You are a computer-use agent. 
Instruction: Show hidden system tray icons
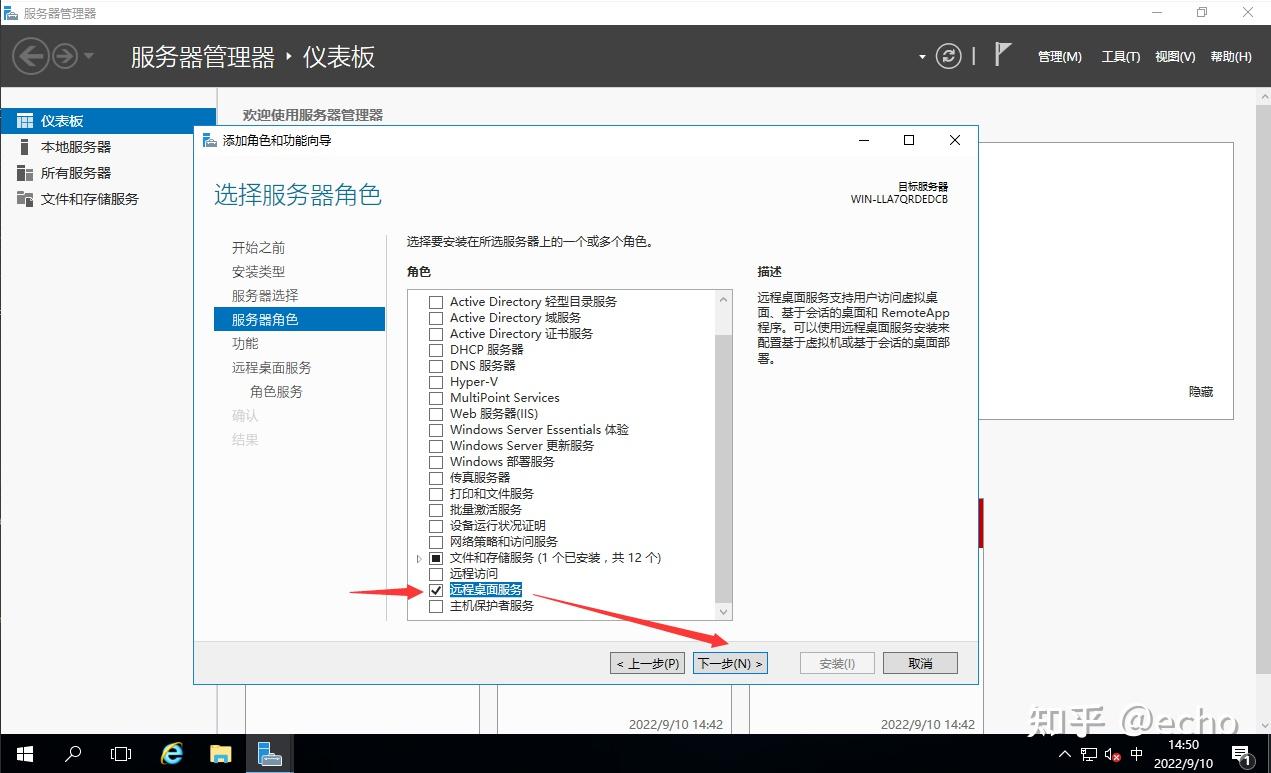(1065, 754)
